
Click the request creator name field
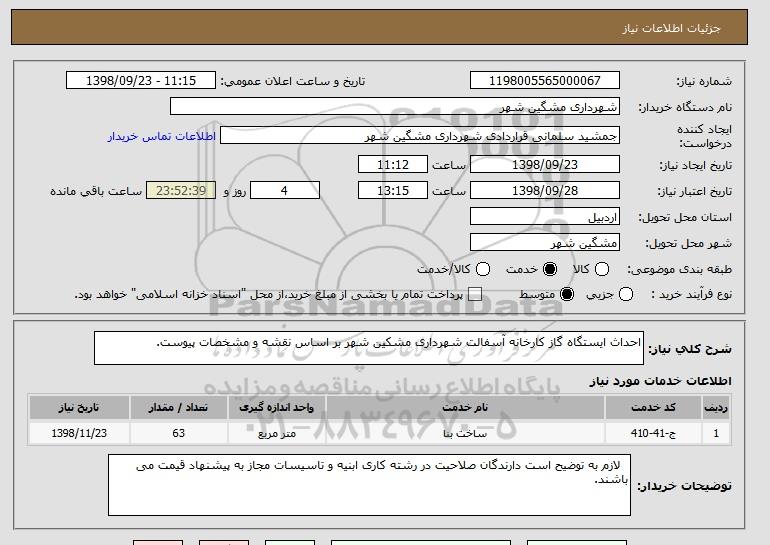coord(420,136)
